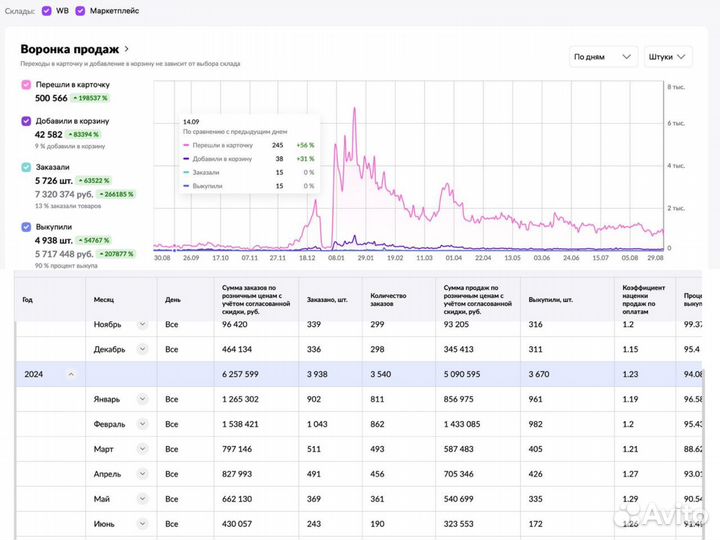Click the arrow icon beside Май
Viewport: 720px width, 540px height.
(143, 500)
